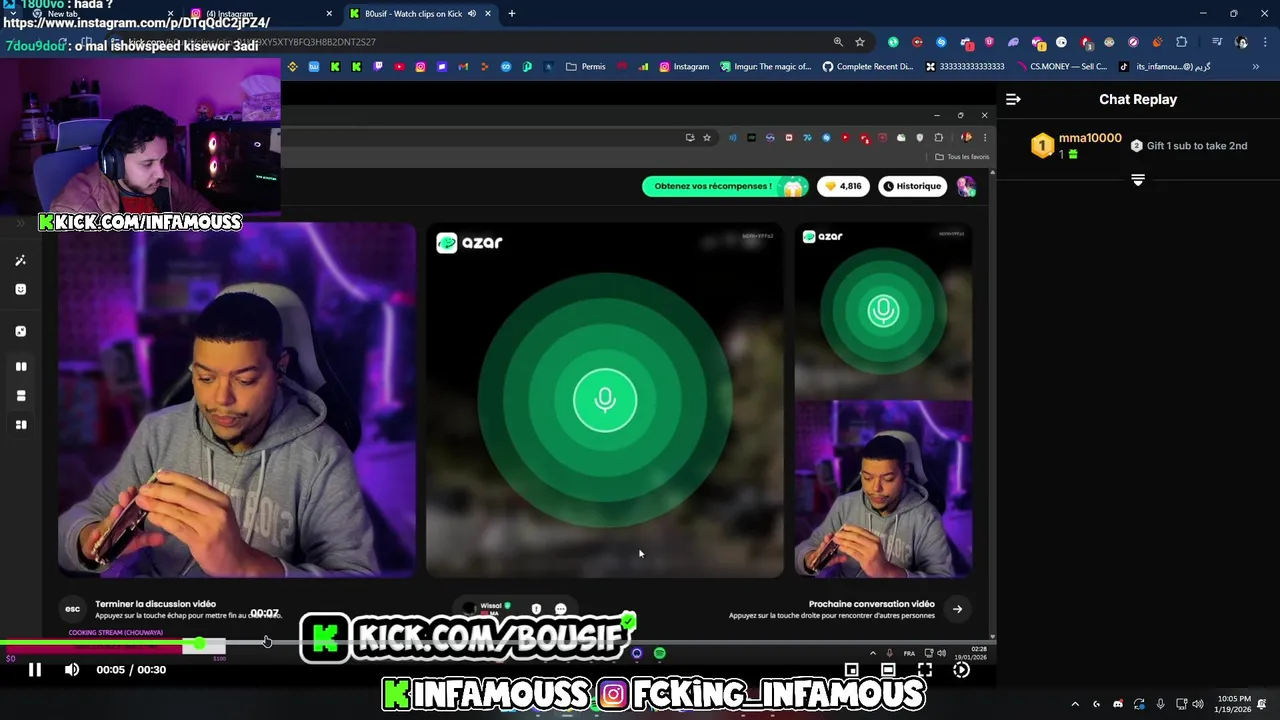
Task: Click the shield report icon below Azar
Action: point(536,609)
